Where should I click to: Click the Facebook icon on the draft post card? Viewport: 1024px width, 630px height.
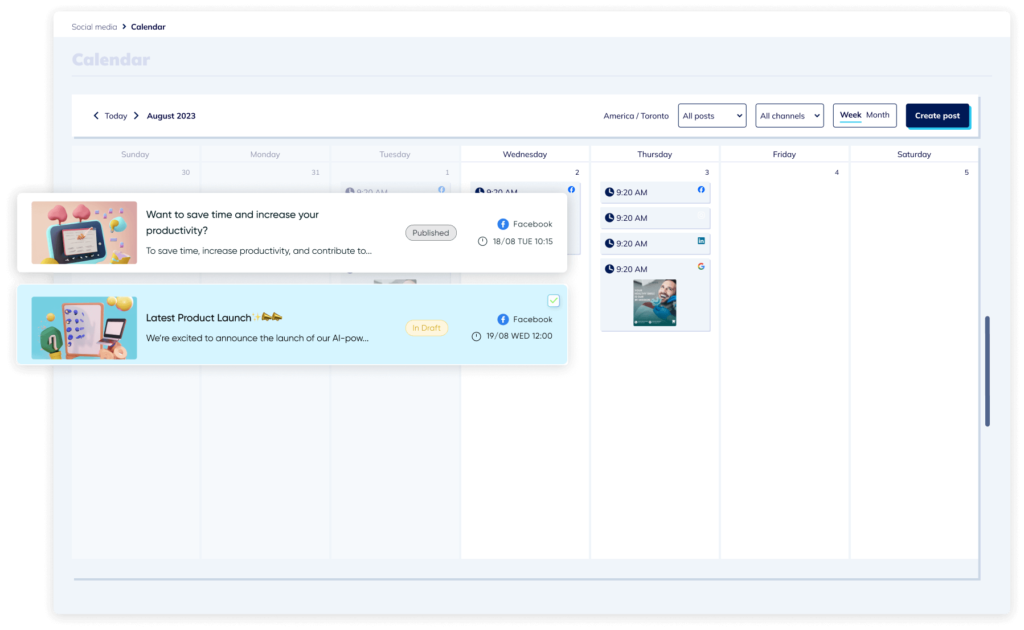(x=503, y=319)
